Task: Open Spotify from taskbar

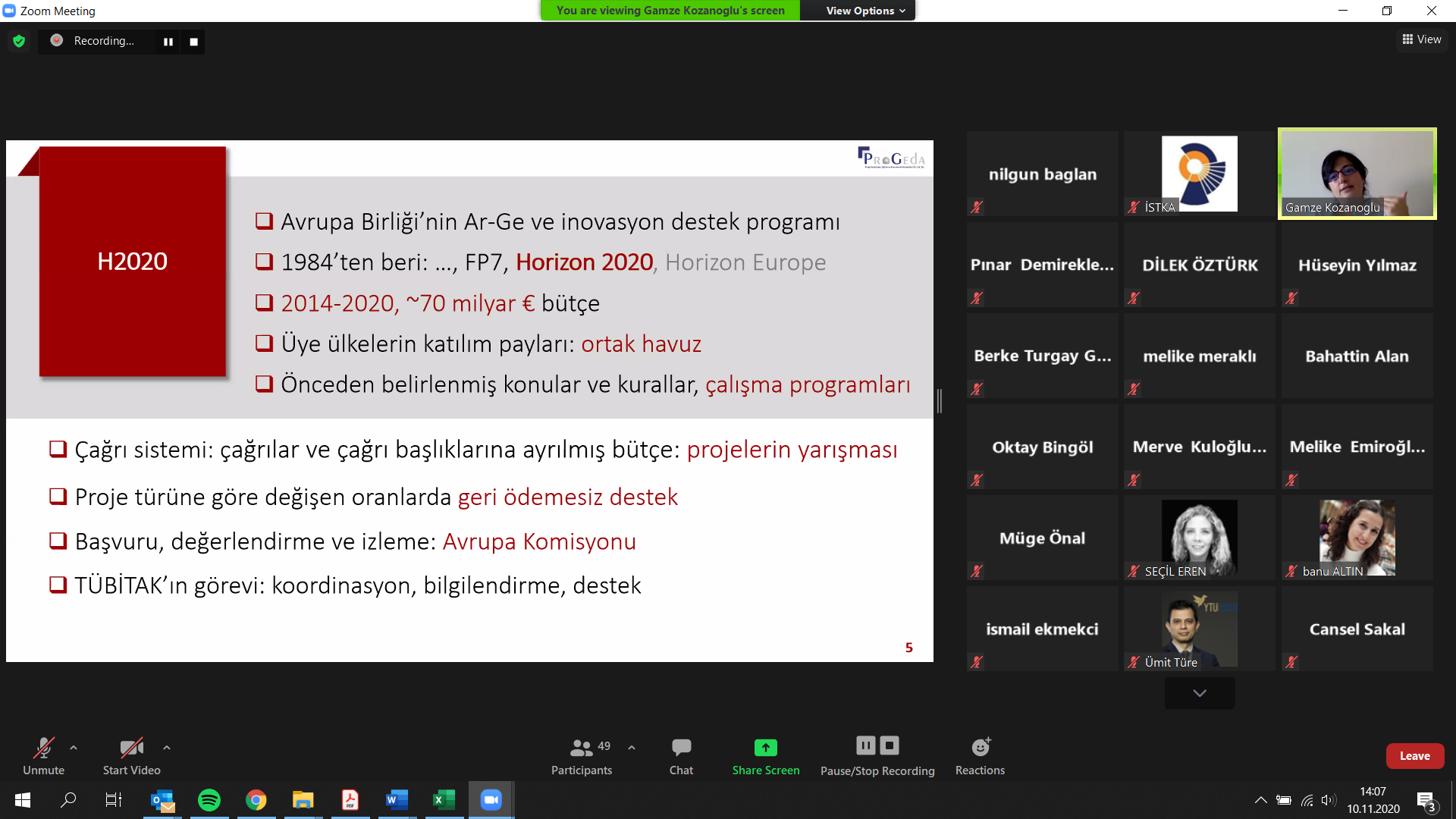Action: point(209,800)
